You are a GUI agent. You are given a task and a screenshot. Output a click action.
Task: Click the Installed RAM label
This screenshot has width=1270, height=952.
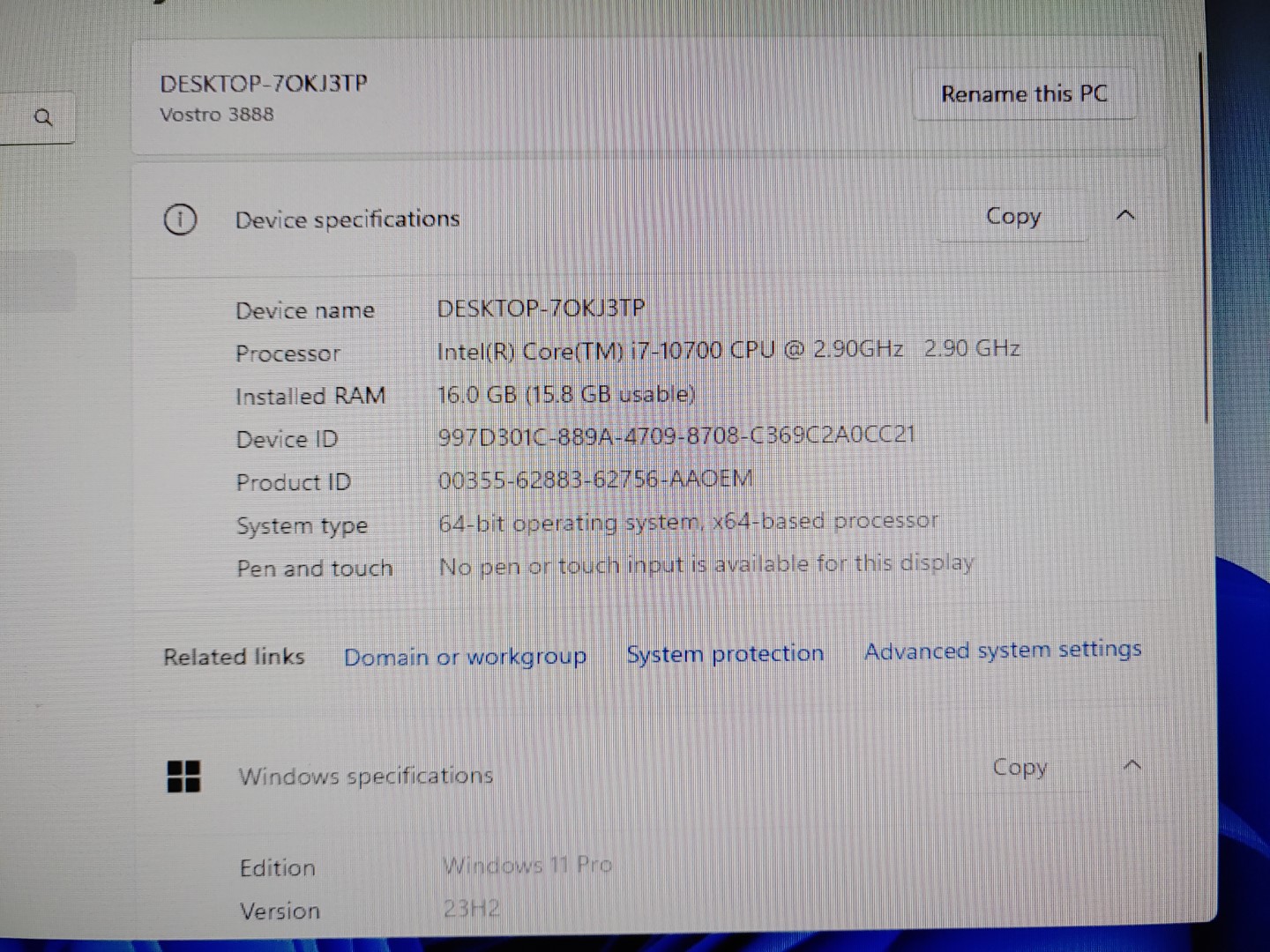[310, 397]
